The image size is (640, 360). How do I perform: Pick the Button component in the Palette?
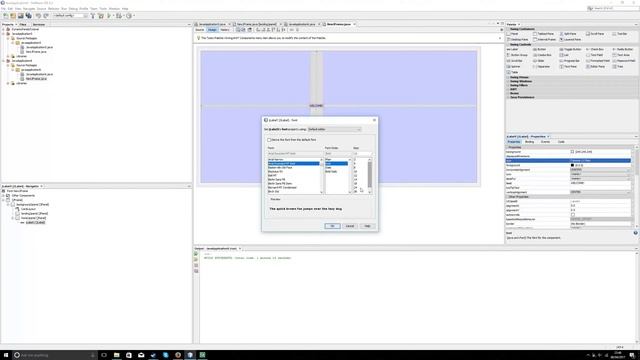tap(540, 49)
